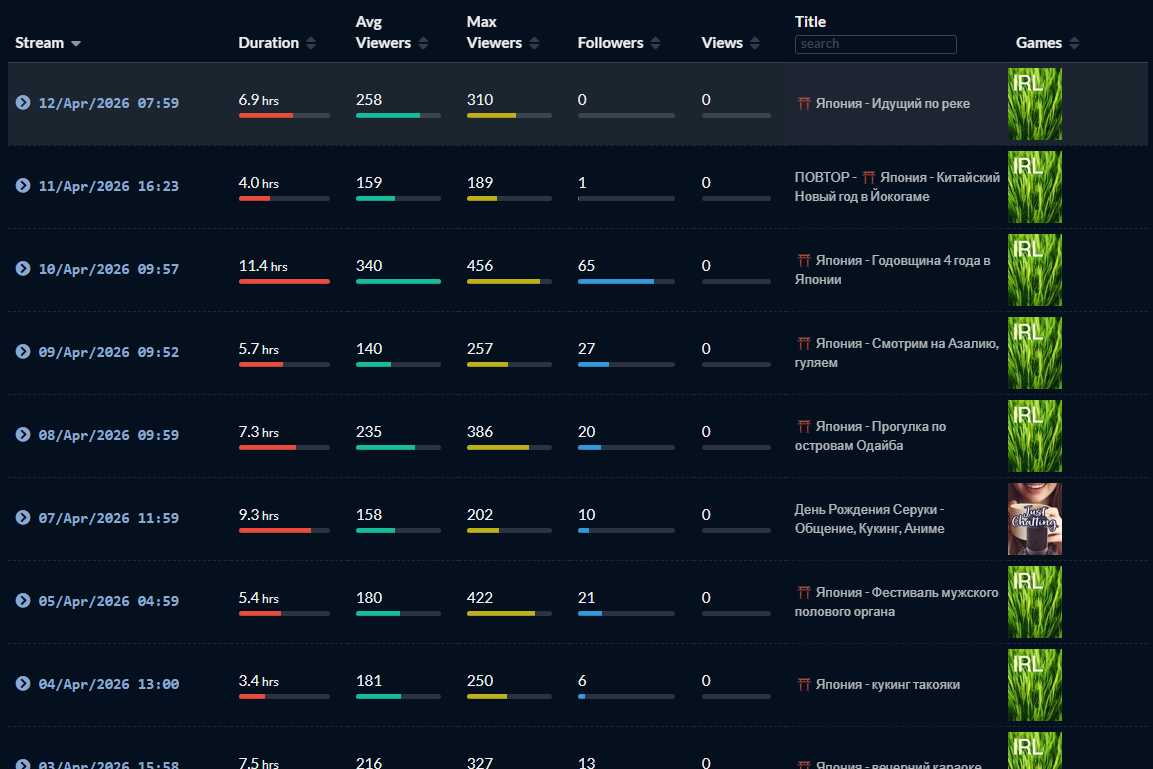Click the max viewers bar under 422
Image resolution: width=1153 pixels, height=769 pixels.
point(509,614)
